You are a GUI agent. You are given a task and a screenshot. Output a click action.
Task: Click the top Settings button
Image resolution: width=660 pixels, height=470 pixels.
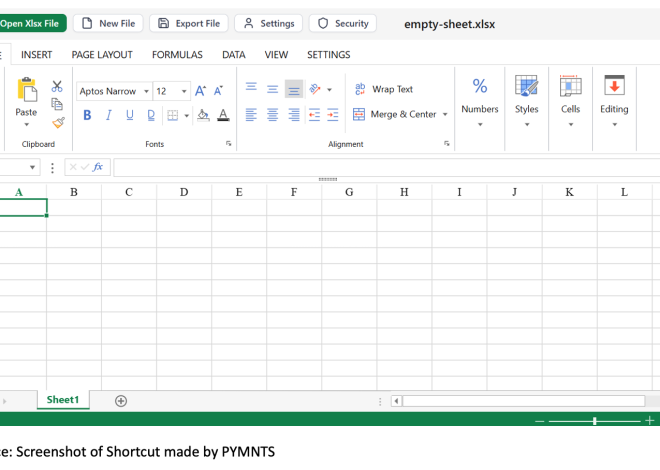click(269, 24)
